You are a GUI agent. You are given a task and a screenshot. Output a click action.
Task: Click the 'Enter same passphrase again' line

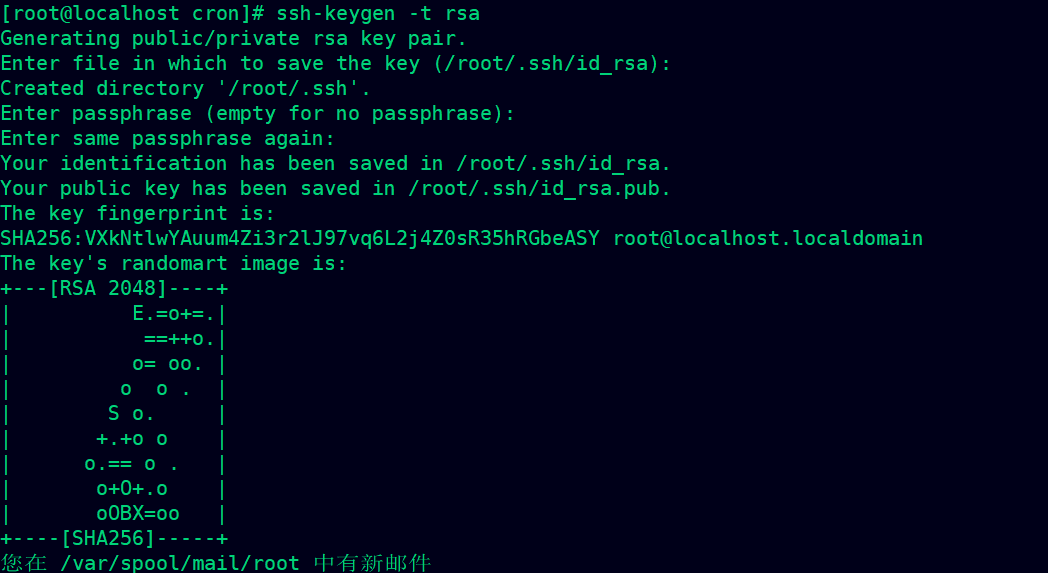tap(168, 138)
